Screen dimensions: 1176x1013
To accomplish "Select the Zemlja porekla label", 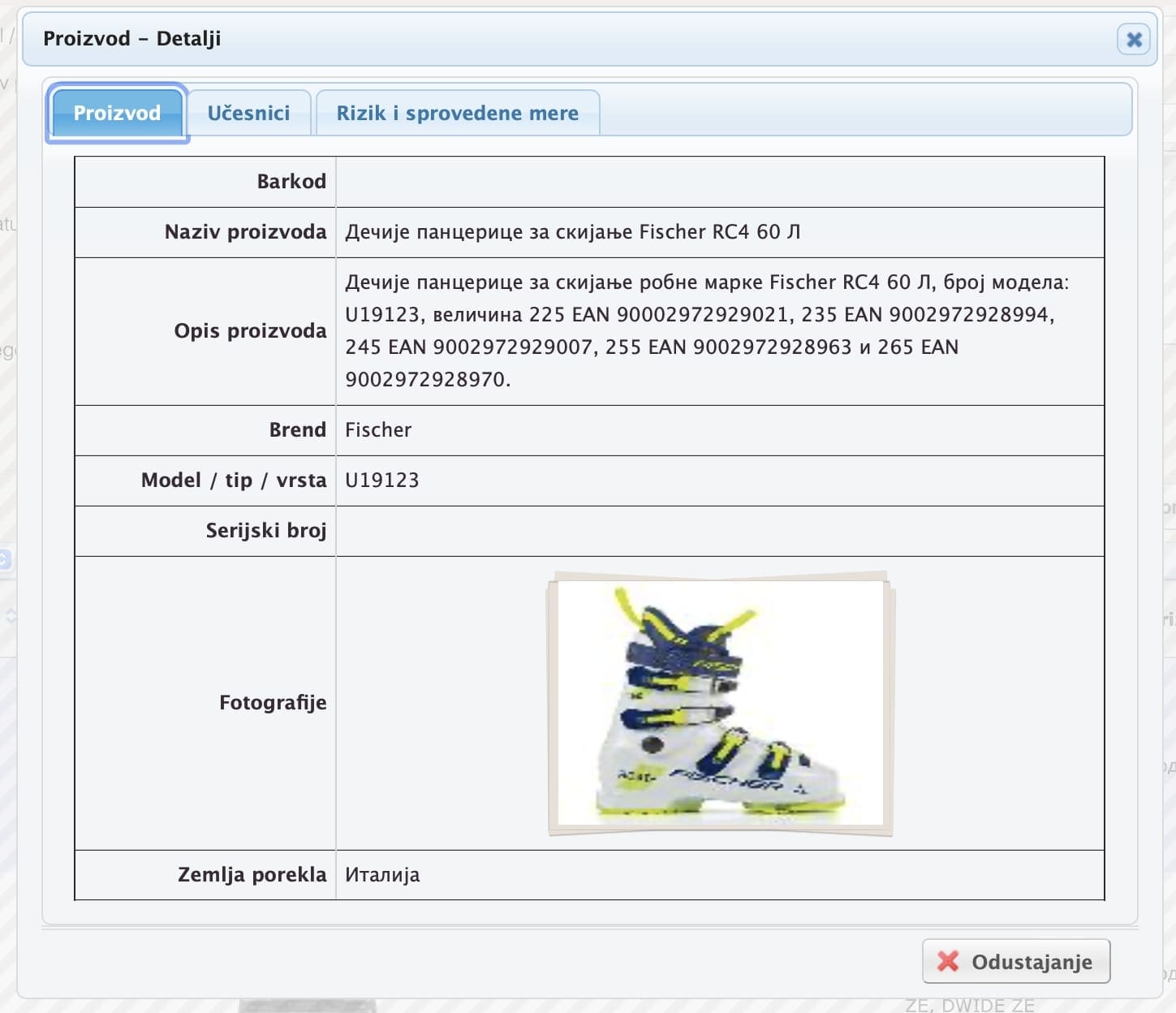I will coord(252,875).
